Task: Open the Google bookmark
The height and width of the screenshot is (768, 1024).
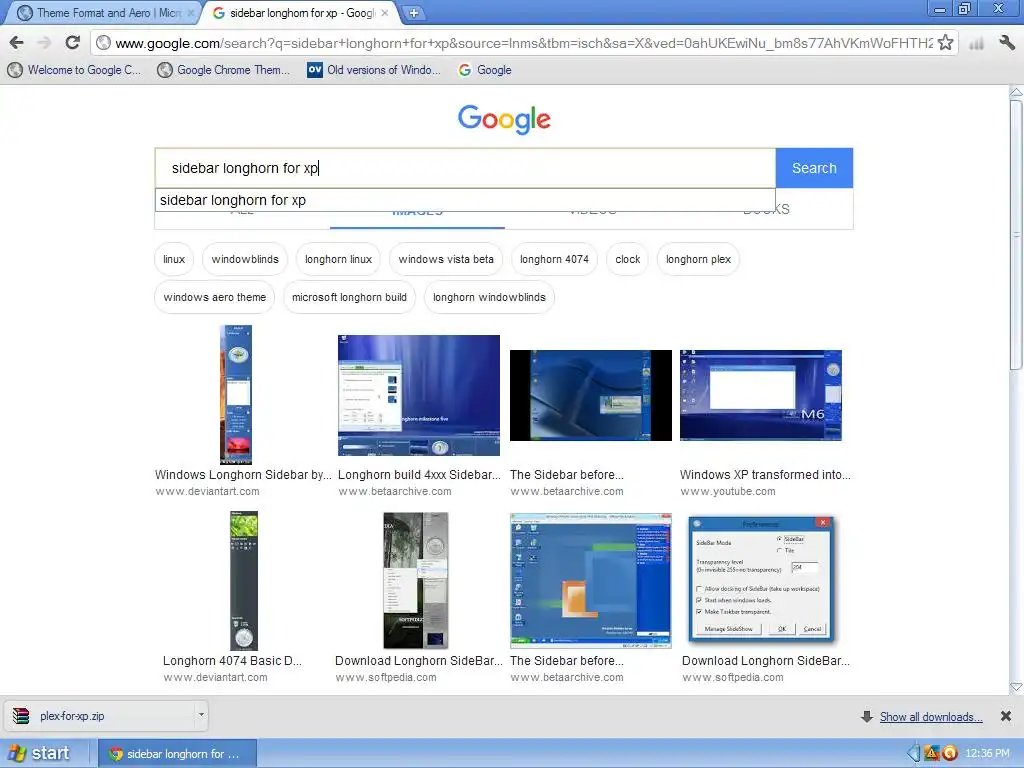Action: tap(485, 70)
